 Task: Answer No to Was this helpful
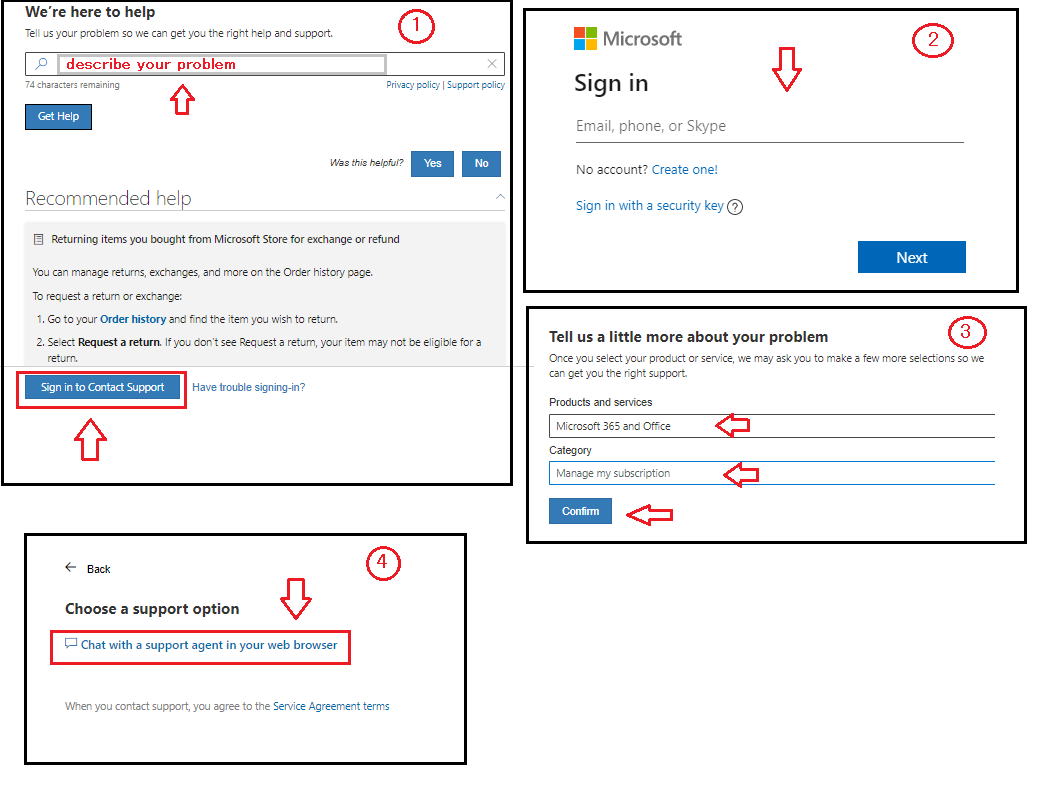pyautogui.click(x=481, y=163)
